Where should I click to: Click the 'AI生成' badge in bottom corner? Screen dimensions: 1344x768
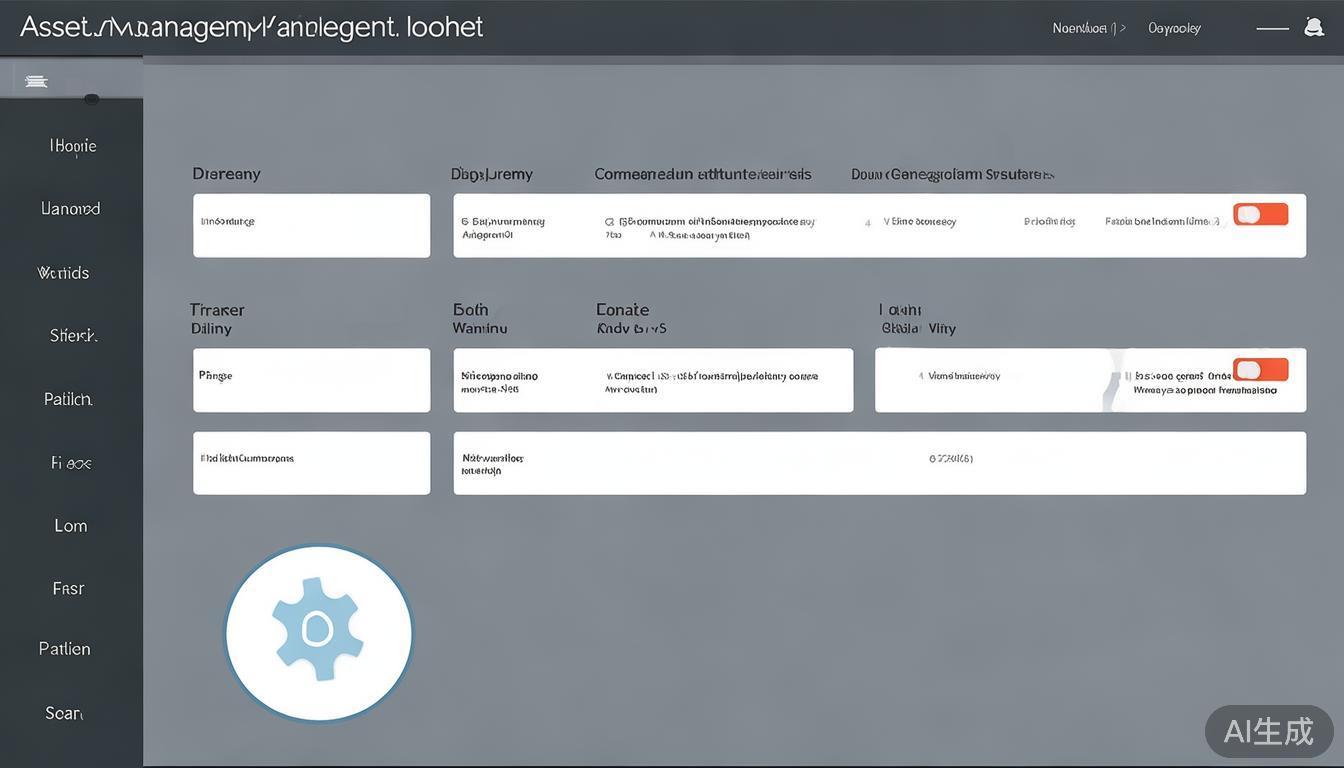tap(1268, 731)
